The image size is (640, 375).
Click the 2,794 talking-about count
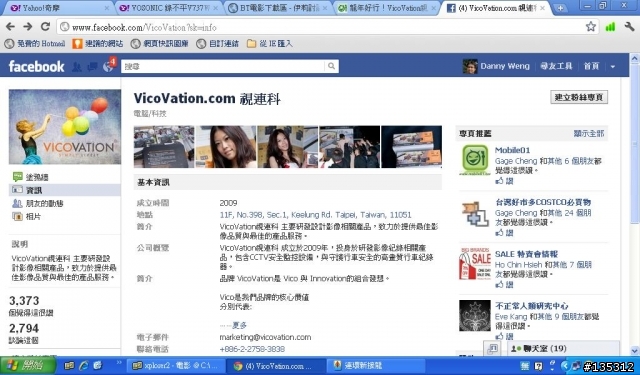tap(24, 328)
